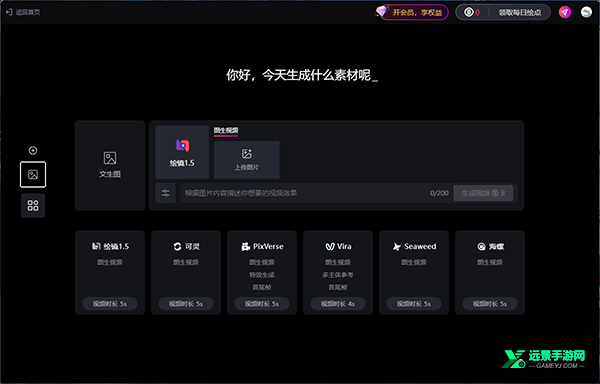The height and width of the screenshot is (384, 600).
Task: Click 视频时长 5s pill on 可灵 card
Action: point(186,304)
